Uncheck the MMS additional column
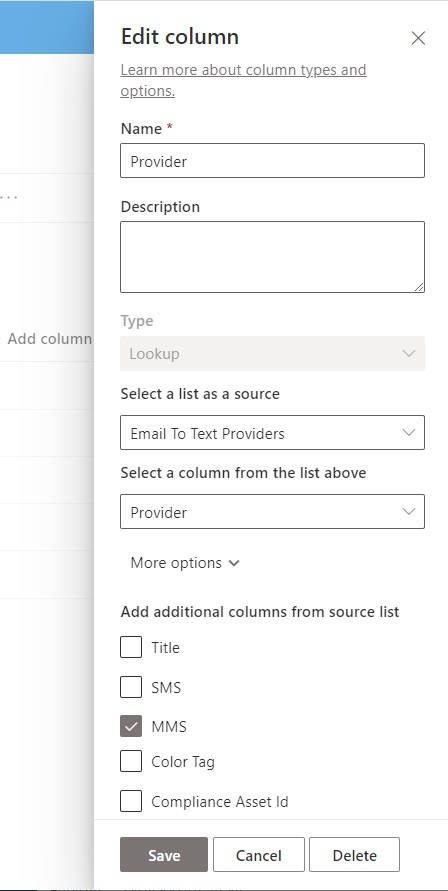Screen dimensions: 448x891 (131, 726)
